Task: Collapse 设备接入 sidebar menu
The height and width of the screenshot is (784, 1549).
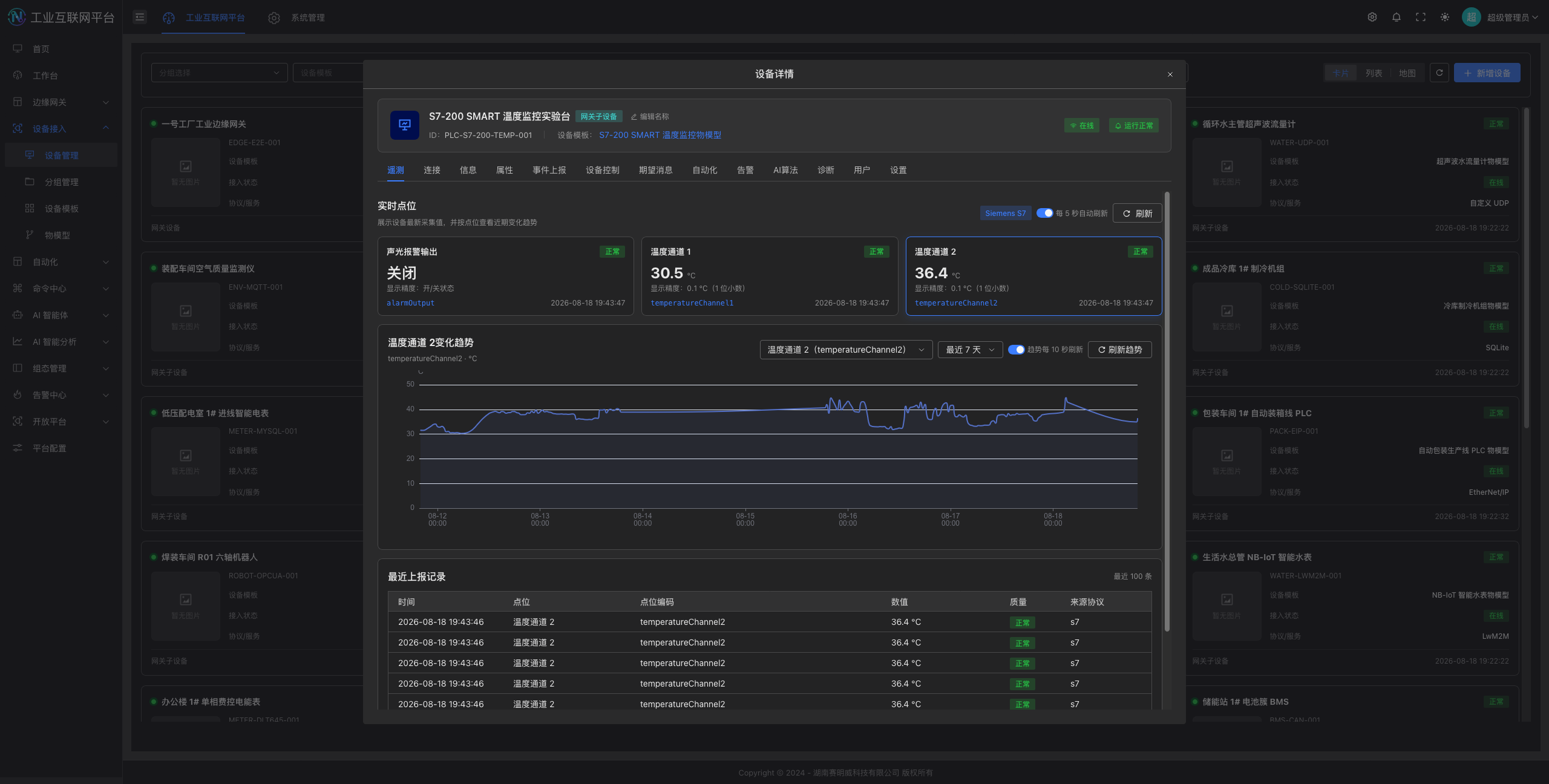Action: tap(61, 129)
